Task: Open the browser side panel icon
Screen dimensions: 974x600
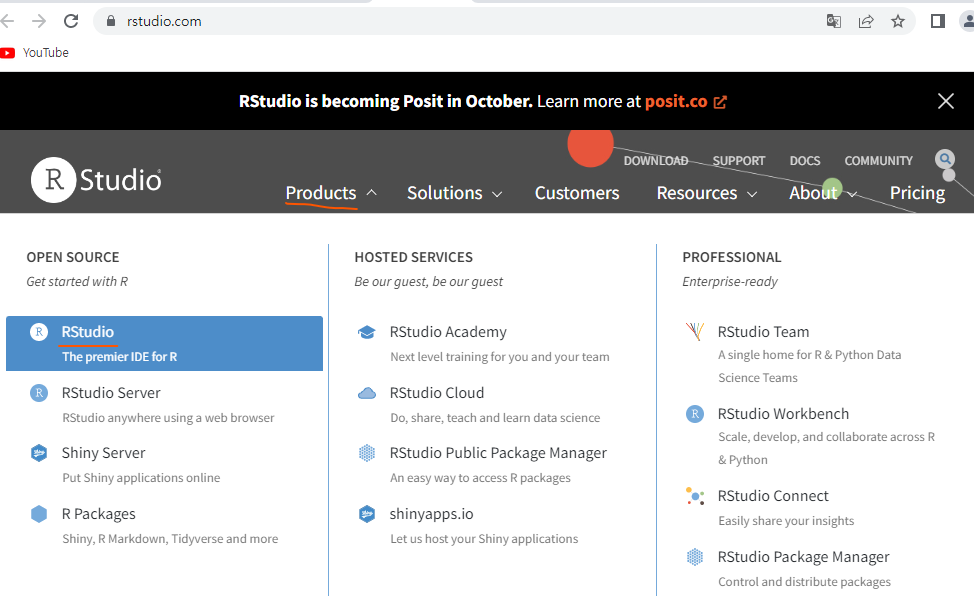Action: pos(938,21)
